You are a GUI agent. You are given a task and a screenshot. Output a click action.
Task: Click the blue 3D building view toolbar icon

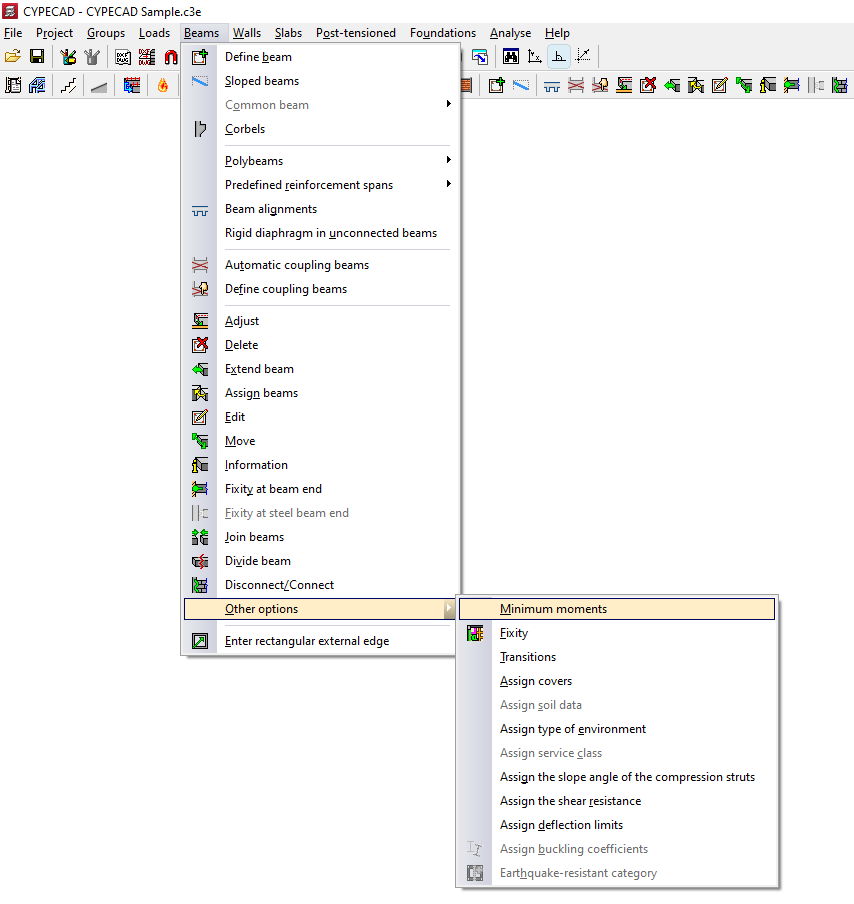(x=37, y=86)
